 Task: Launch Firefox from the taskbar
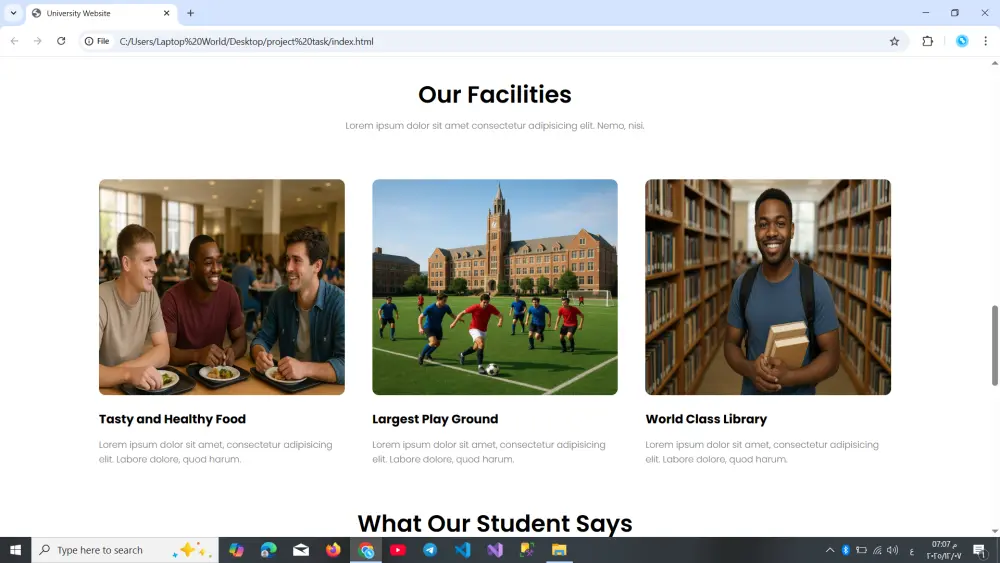click(x=333, y=550)
